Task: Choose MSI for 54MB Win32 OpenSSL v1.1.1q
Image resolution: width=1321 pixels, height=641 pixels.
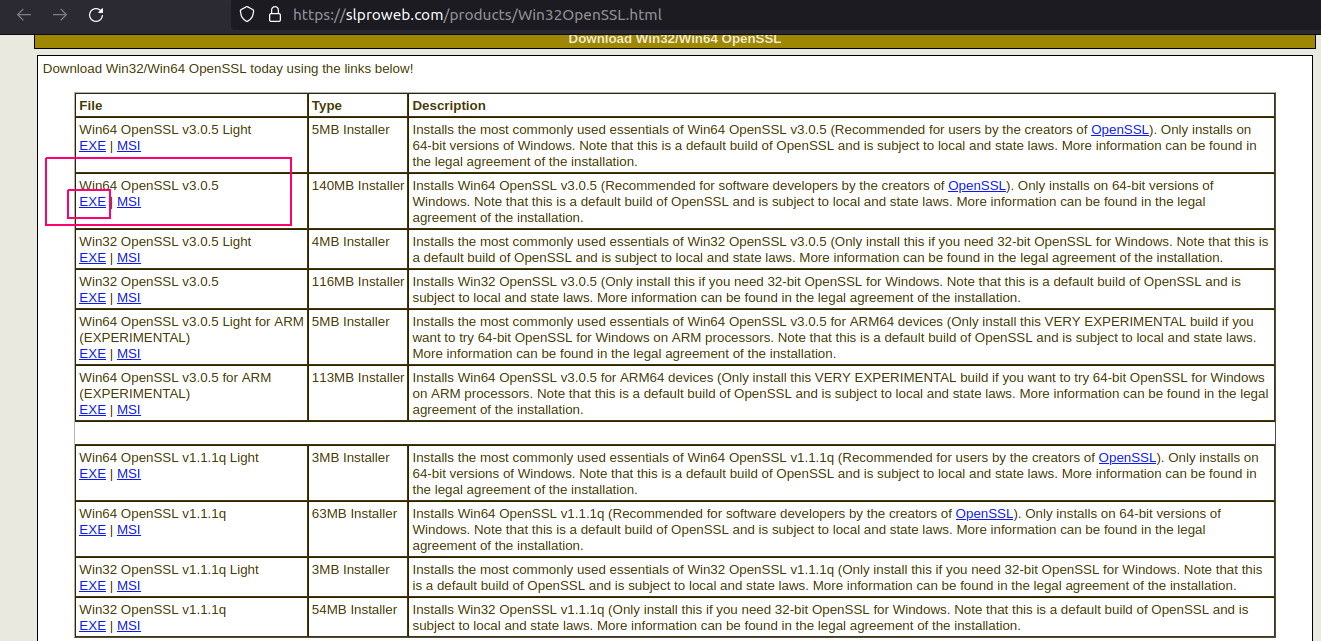Action: pos(129,626)
